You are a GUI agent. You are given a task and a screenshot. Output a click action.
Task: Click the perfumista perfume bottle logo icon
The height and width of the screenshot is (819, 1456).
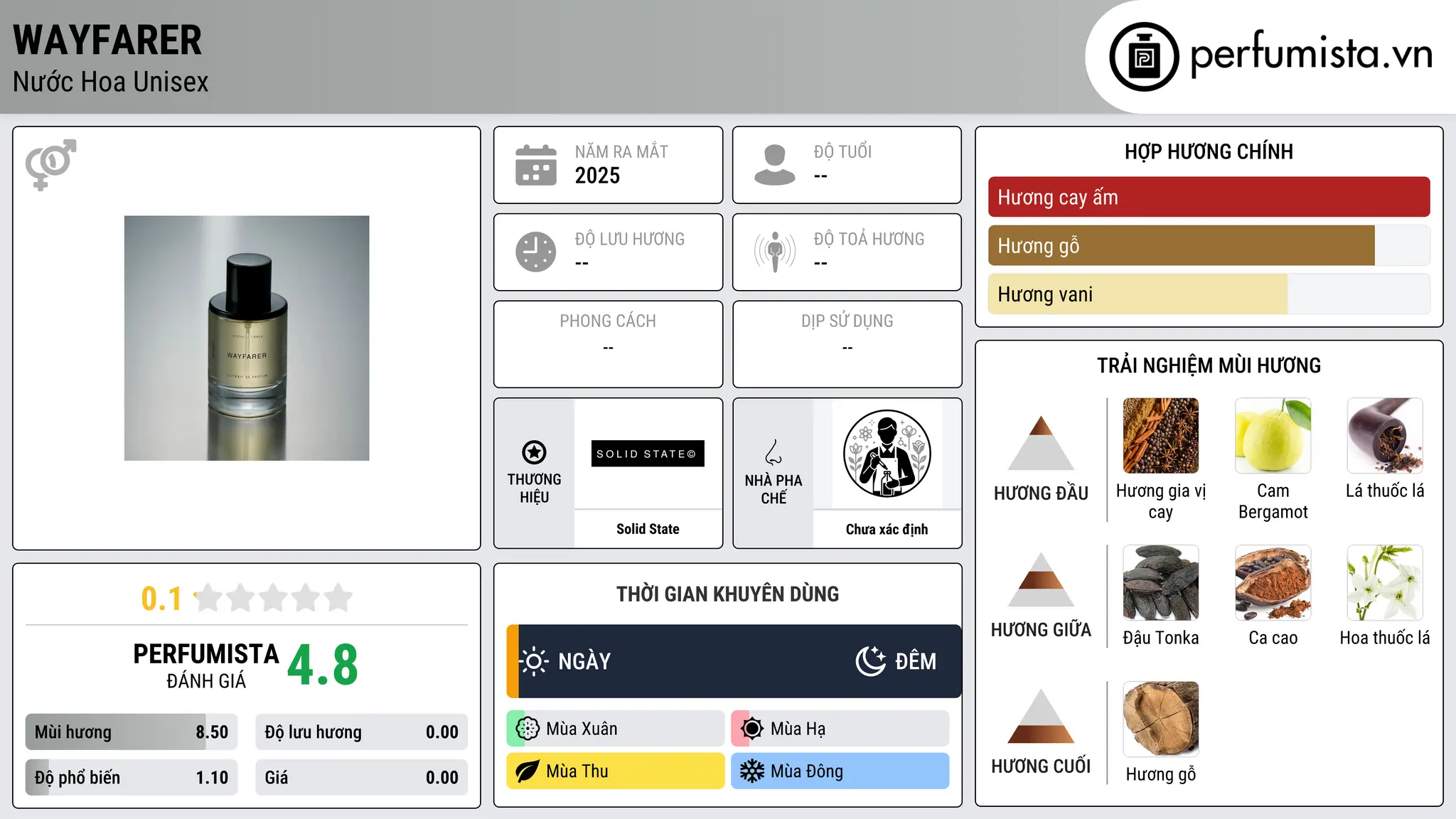click(1144, 57)
